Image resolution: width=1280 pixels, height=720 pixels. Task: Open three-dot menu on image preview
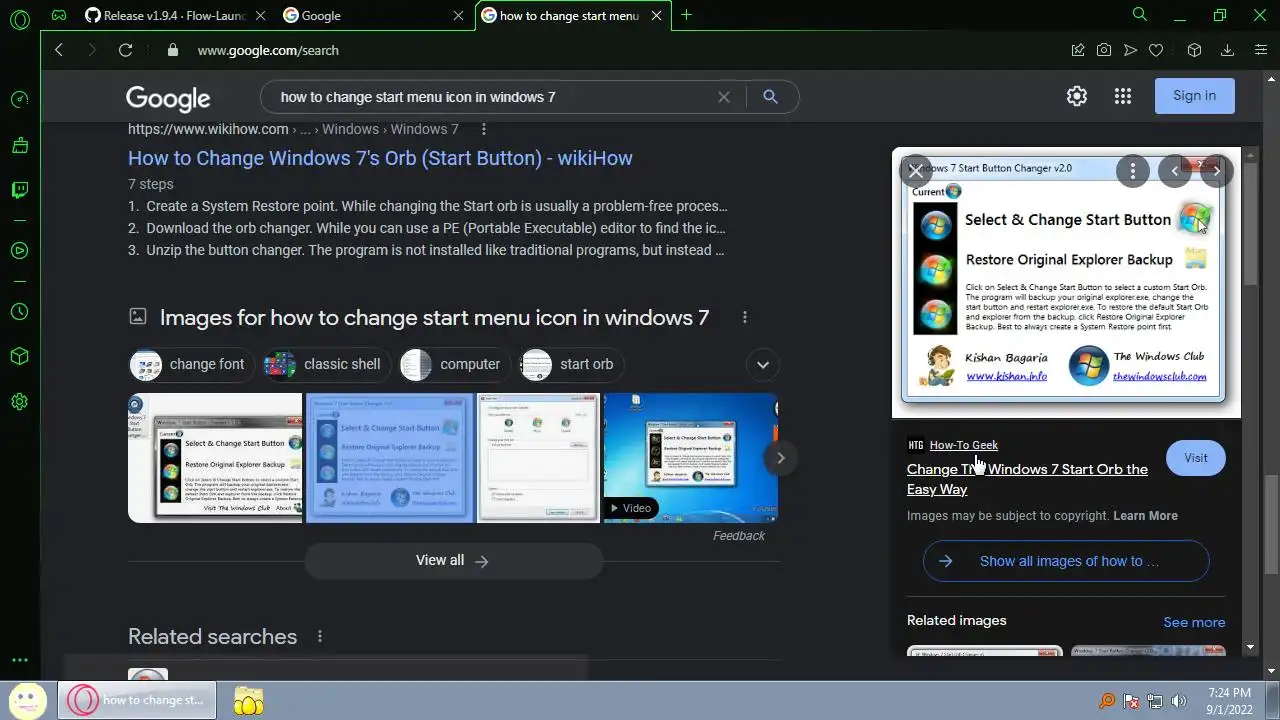[1132, 171]
